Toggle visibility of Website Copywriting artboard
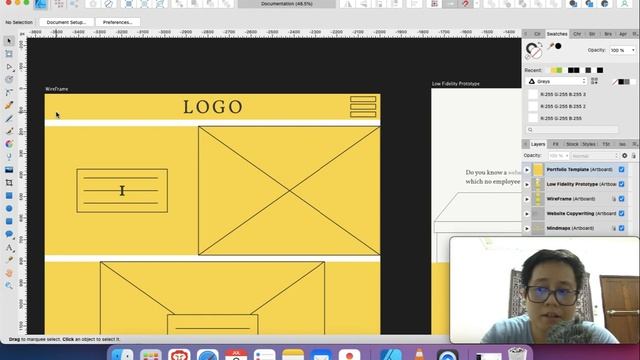Viewport: 640px width, 360px height. point(621,213)
